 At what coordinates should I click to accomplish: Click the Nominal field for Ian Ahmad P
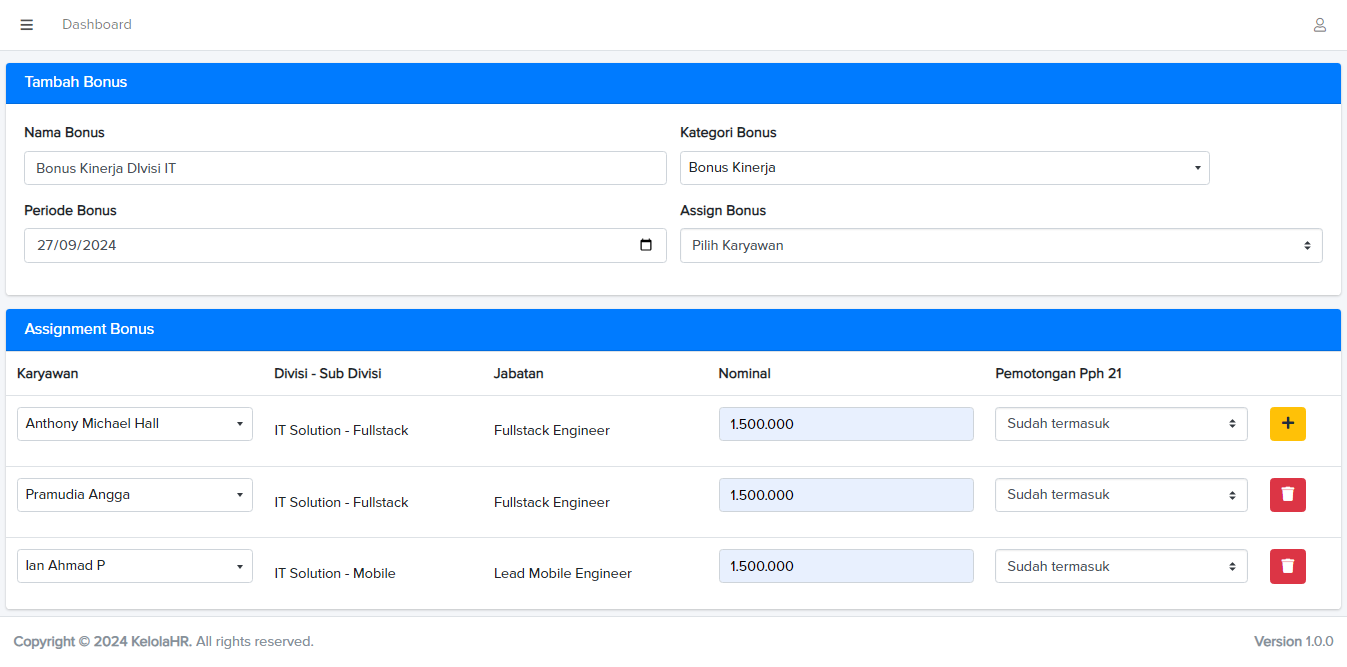(845, 566)
